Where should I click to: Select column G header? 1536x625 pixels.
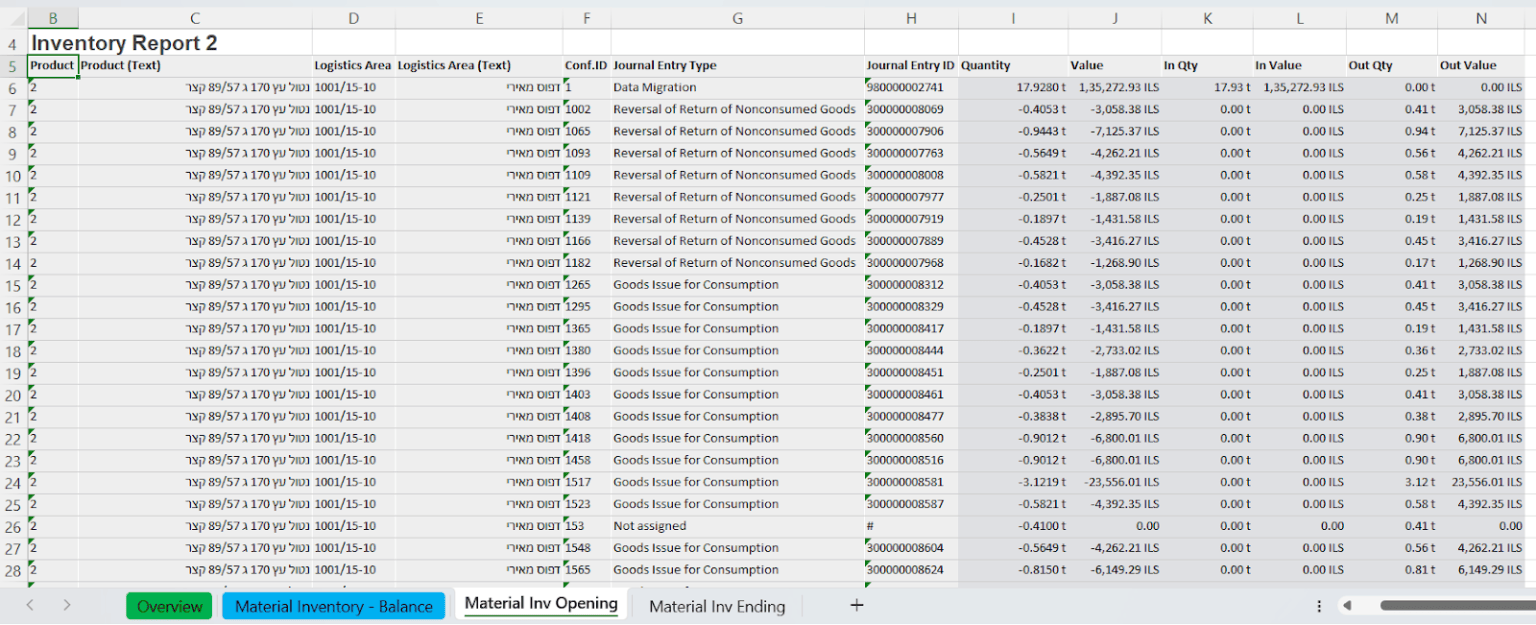(x=737, y=18)
